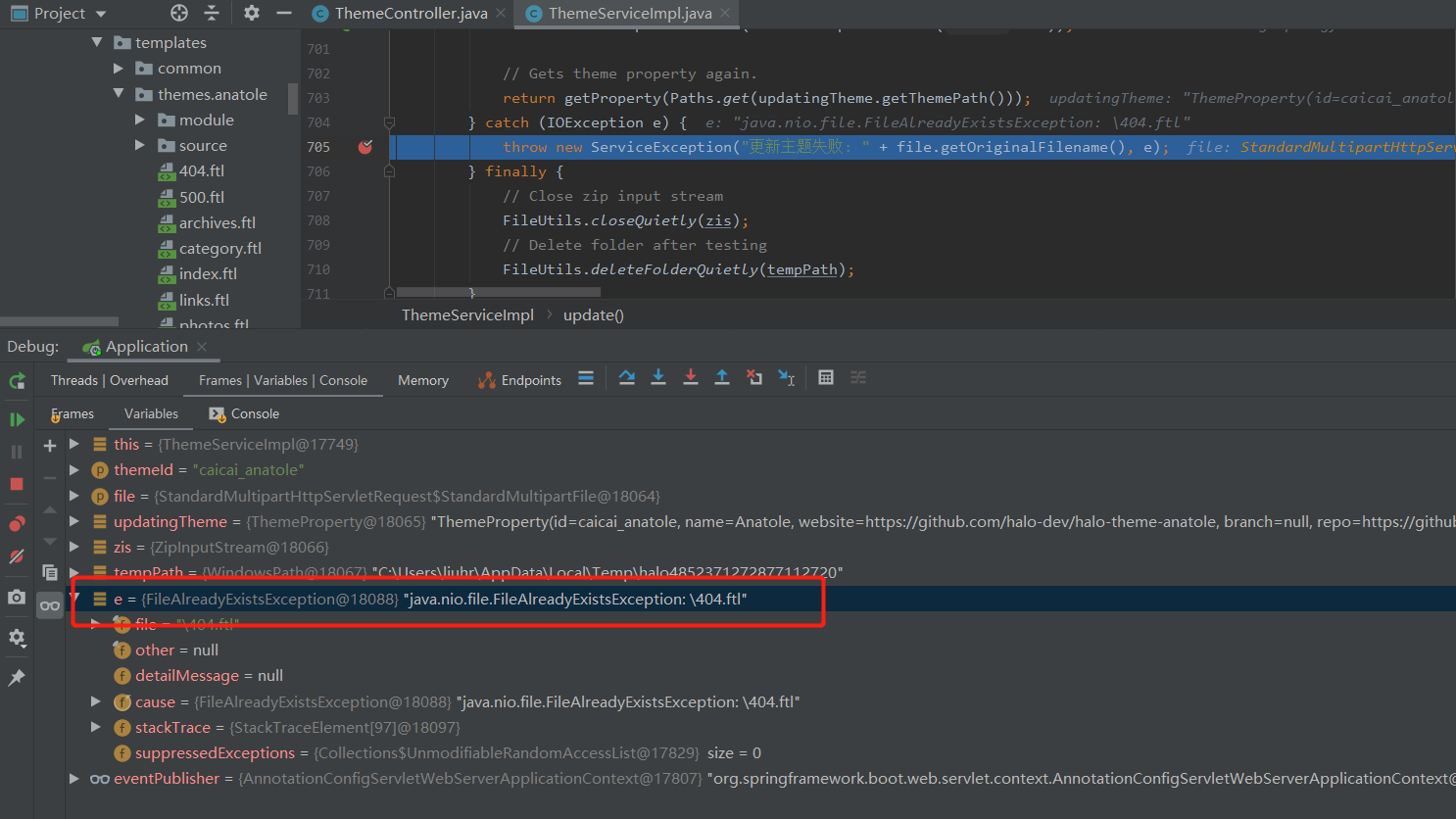Expand the common folder
The image size is (1456, 819).
(x=119, y=69)
